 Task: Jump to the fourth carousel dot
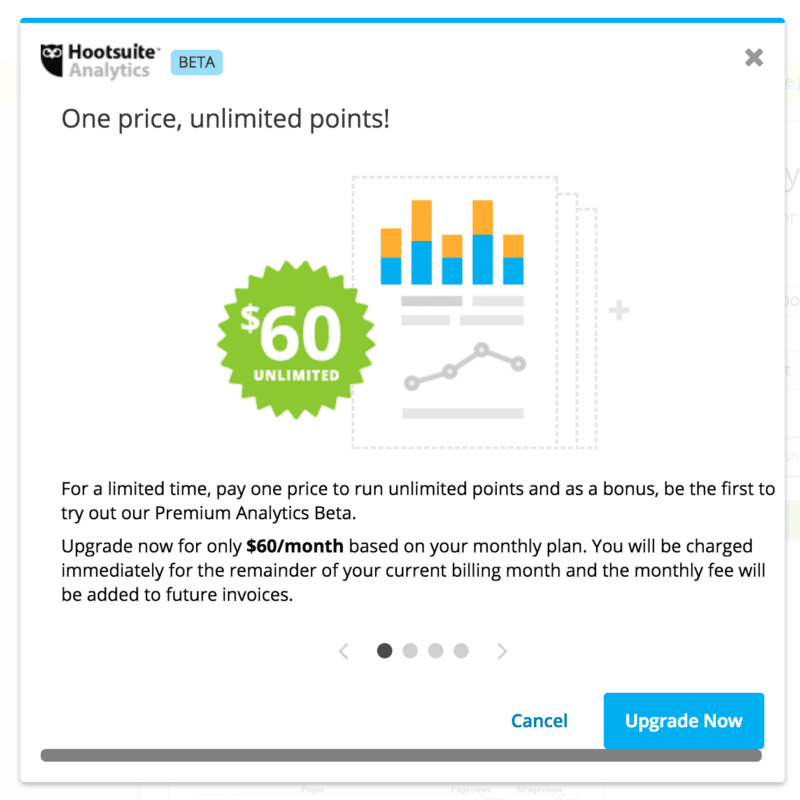coord(460,651)
